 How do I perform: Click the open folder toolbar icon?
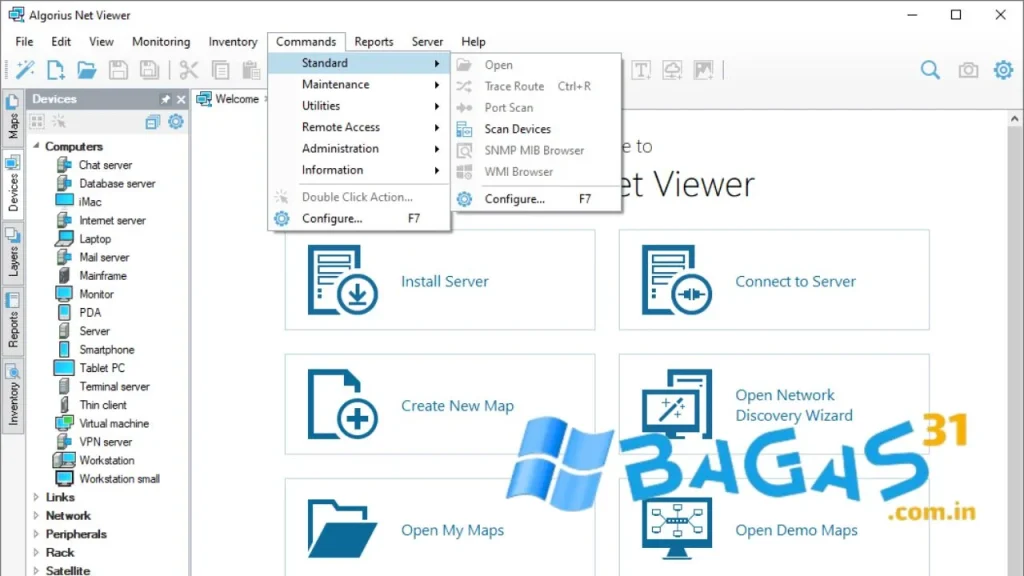click(86, 70)
